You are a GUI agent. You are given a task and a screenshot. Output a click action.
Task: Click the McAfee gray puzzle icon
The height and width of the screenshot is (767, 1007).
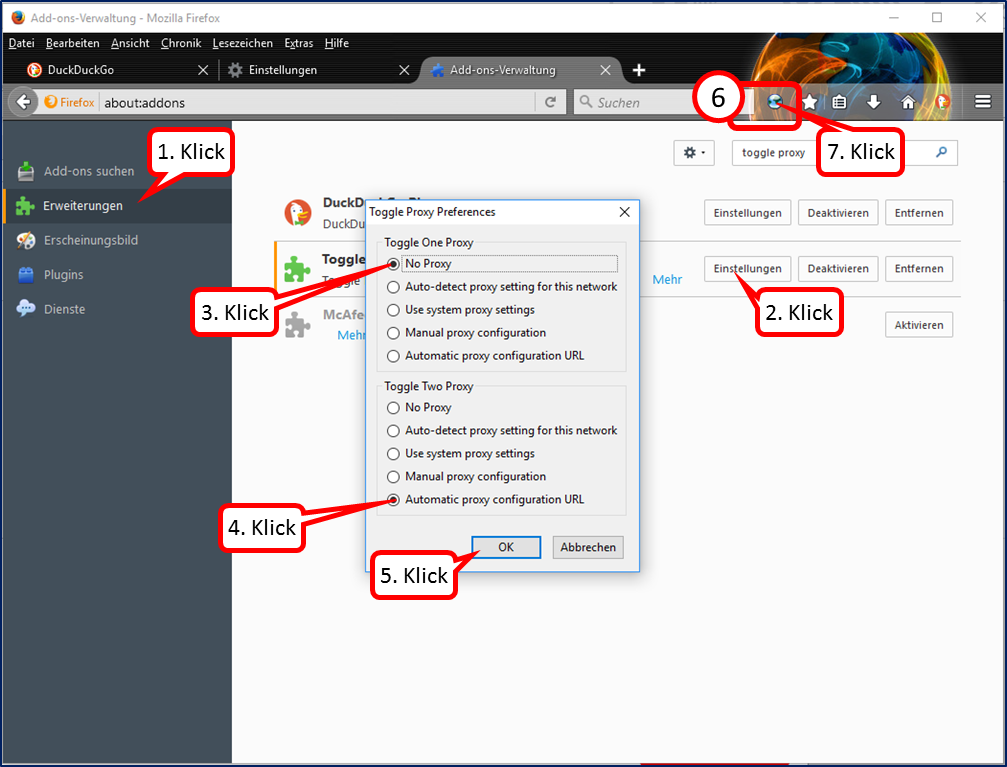pyautogui.click(x=297, y=324)
